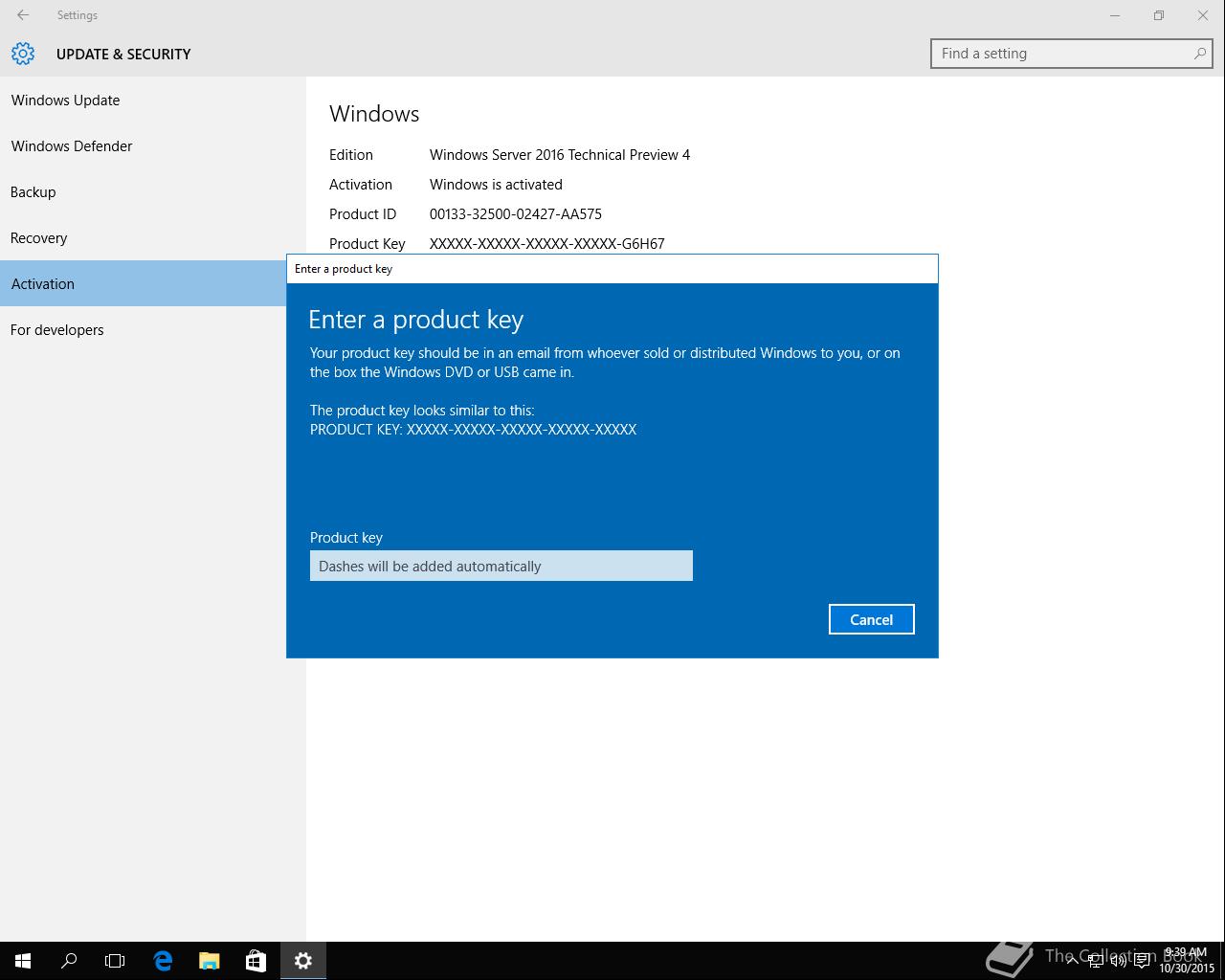
Task: Open the Store app from the taskbar
Action: 256,961
